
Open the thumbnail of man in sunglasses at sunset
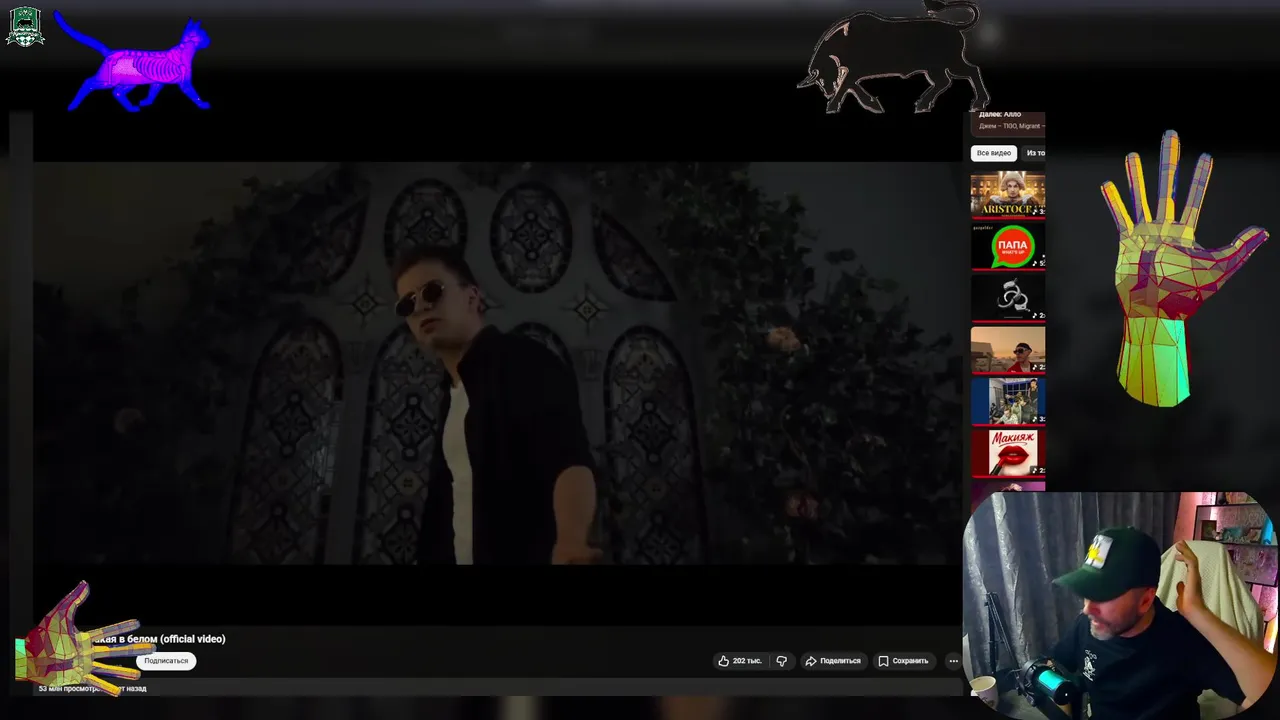1008,350
